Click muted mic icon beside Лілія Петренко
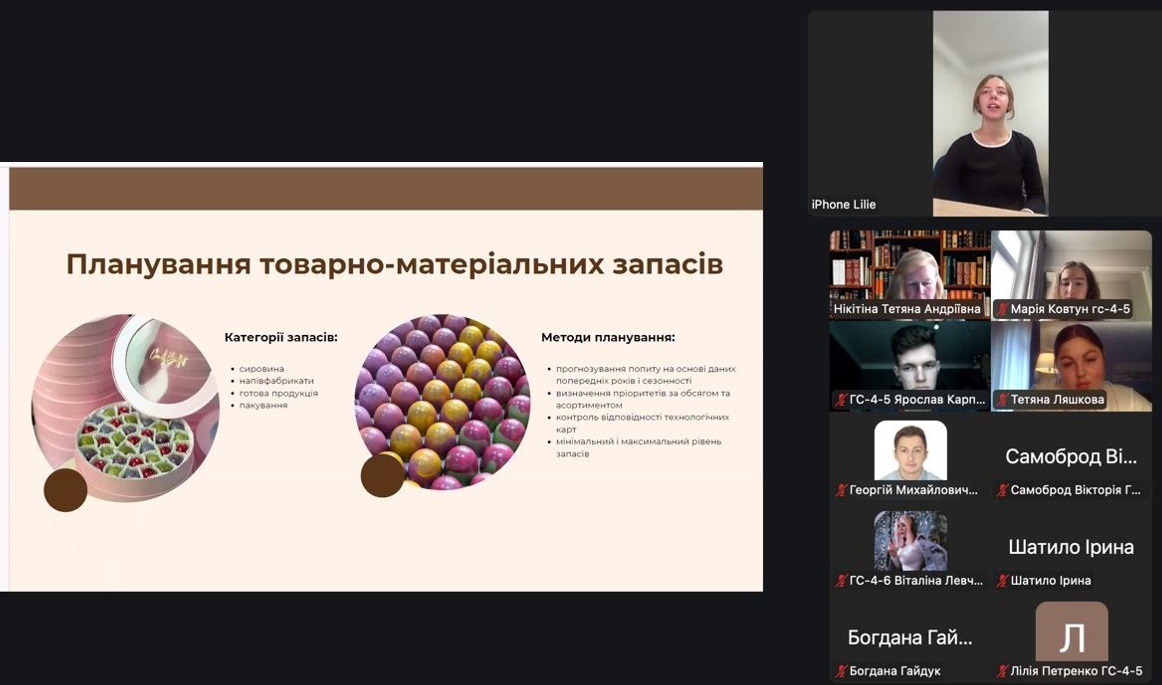 click(1002, 671)
